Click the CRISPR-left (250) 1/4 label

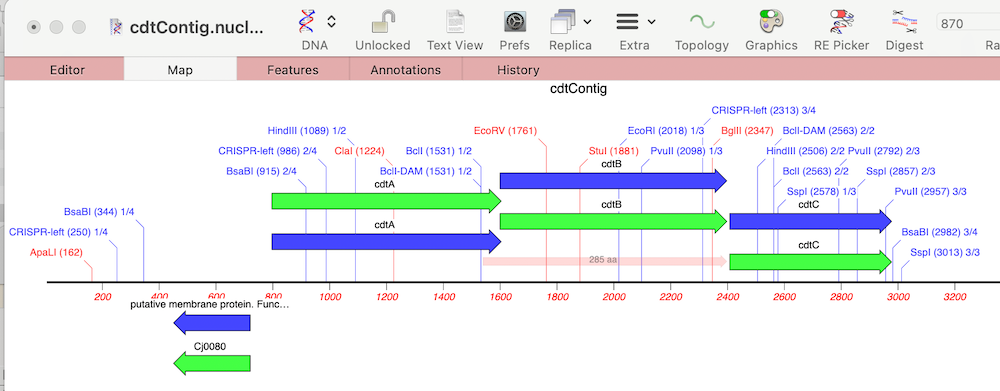point(58,232)
